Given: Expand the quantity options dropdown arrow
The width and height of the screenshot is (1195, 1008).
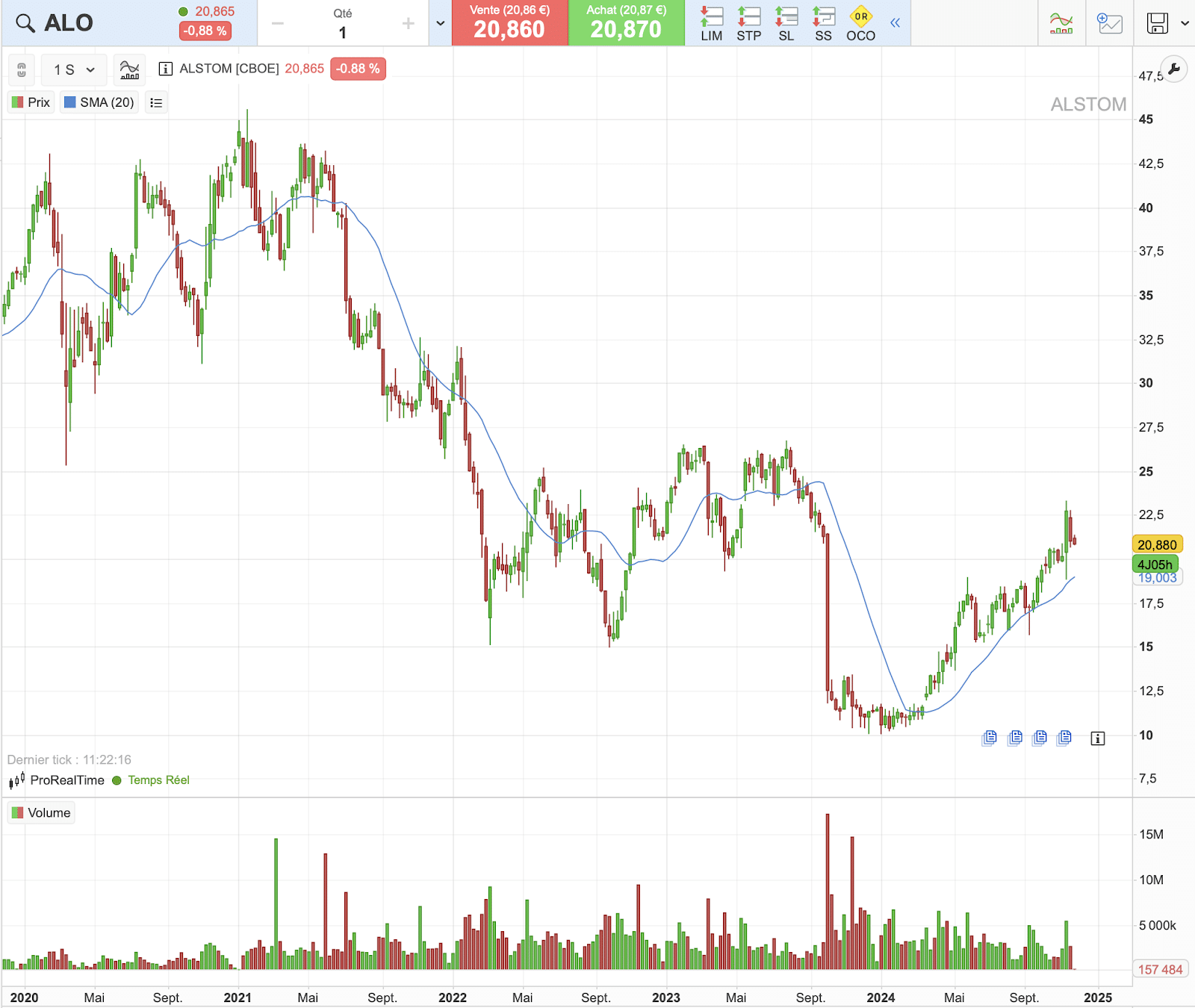Looking at the screenshot, I should [x=441, y=23].
